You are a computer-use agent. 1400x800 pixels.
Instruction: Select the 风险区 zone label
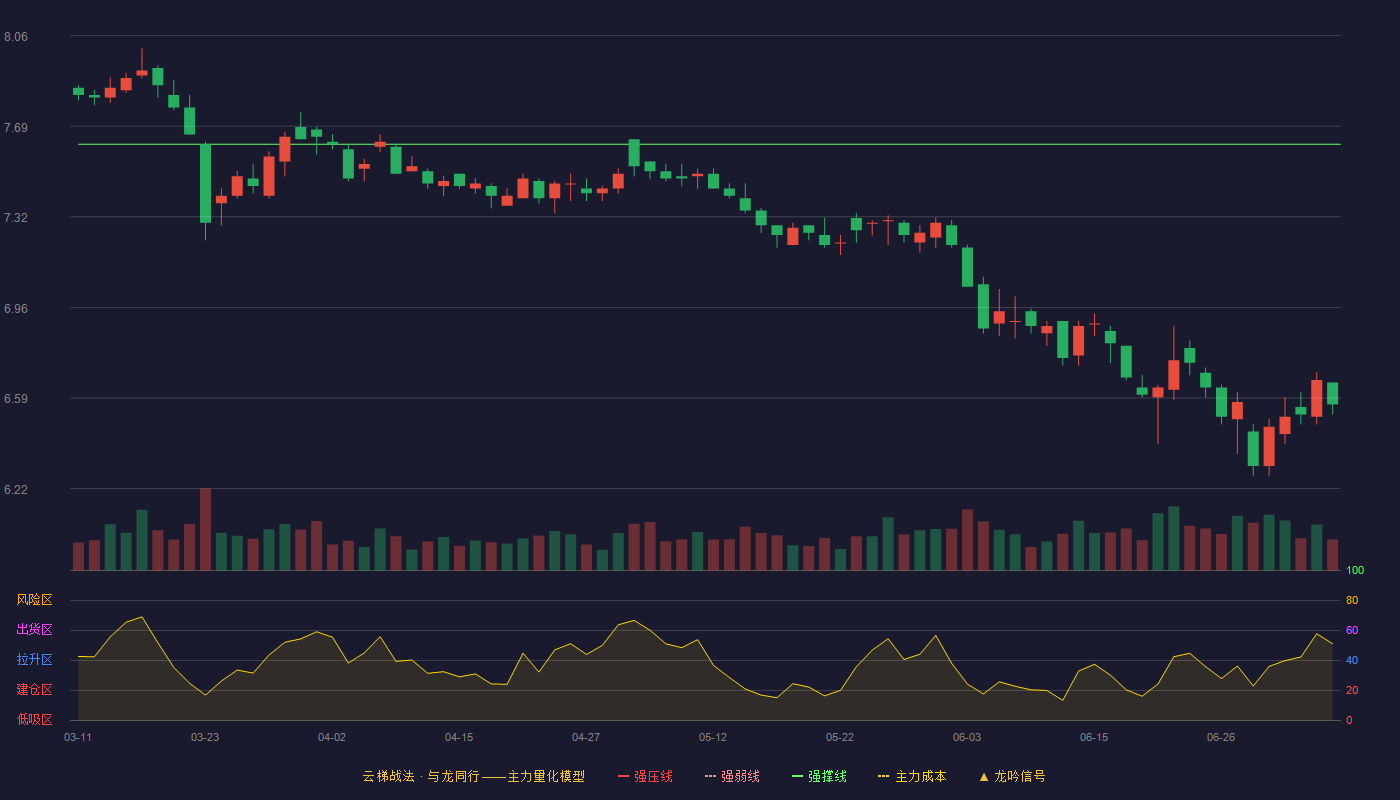click(x=34, y=600)
